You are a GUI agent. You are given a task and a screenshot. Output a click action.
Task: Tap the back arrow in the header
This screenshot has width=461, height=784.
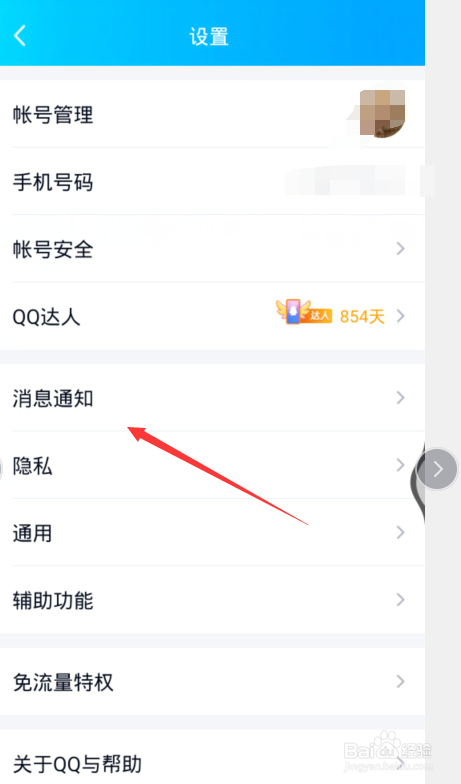click(x=20, y=36)
